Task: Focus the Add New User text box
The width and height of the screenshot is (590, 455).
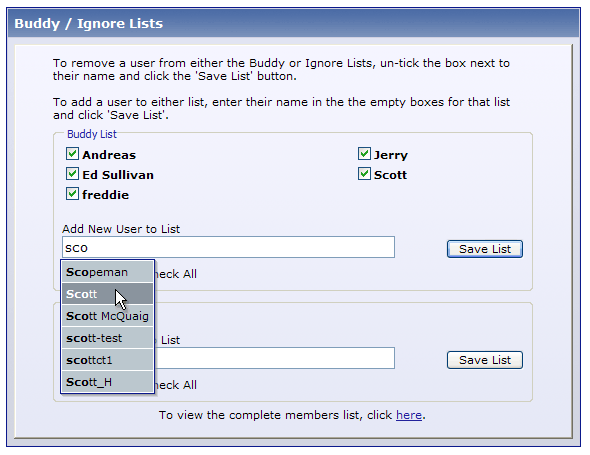Action: click(228, 247)
